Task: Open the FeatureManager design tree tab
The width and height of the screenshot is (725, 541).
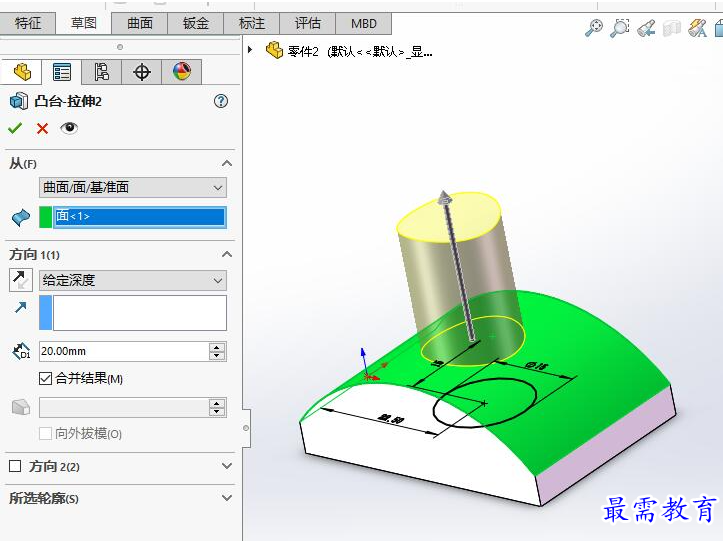Action: click(x=22, y=73)
